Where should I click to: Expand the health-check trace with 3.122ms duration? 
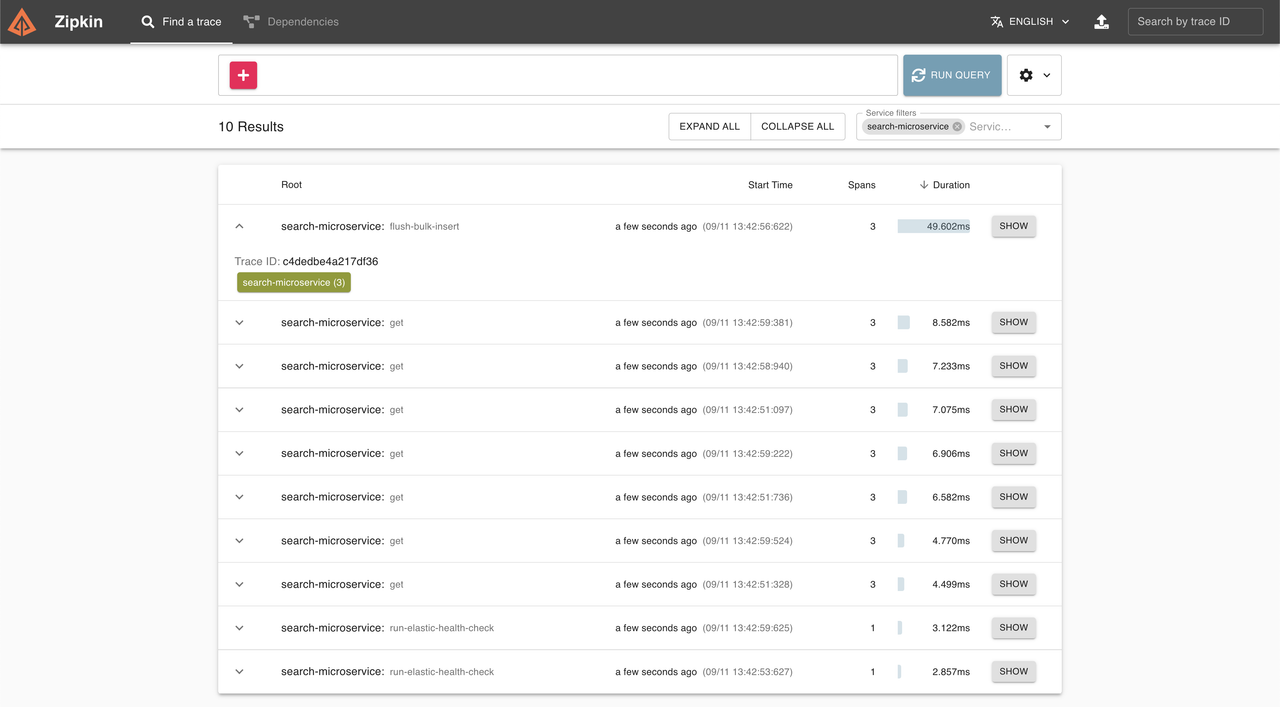pyautogui.click(x=239, y=628)
